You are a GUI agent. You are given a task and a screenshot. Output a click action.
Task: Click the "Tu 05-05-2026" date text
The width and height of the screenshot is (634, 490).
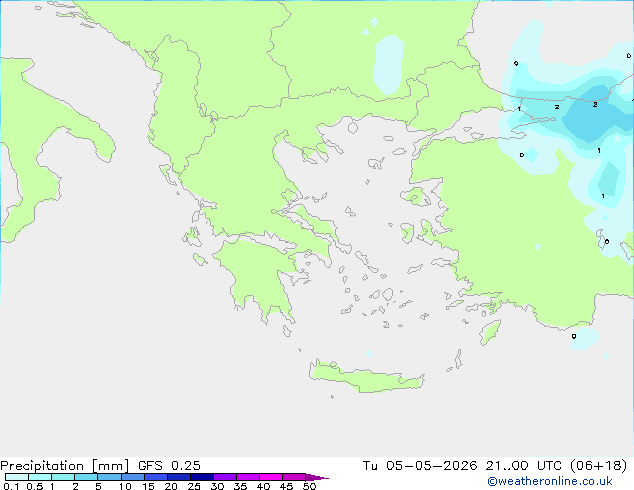[x=420, y=466]
